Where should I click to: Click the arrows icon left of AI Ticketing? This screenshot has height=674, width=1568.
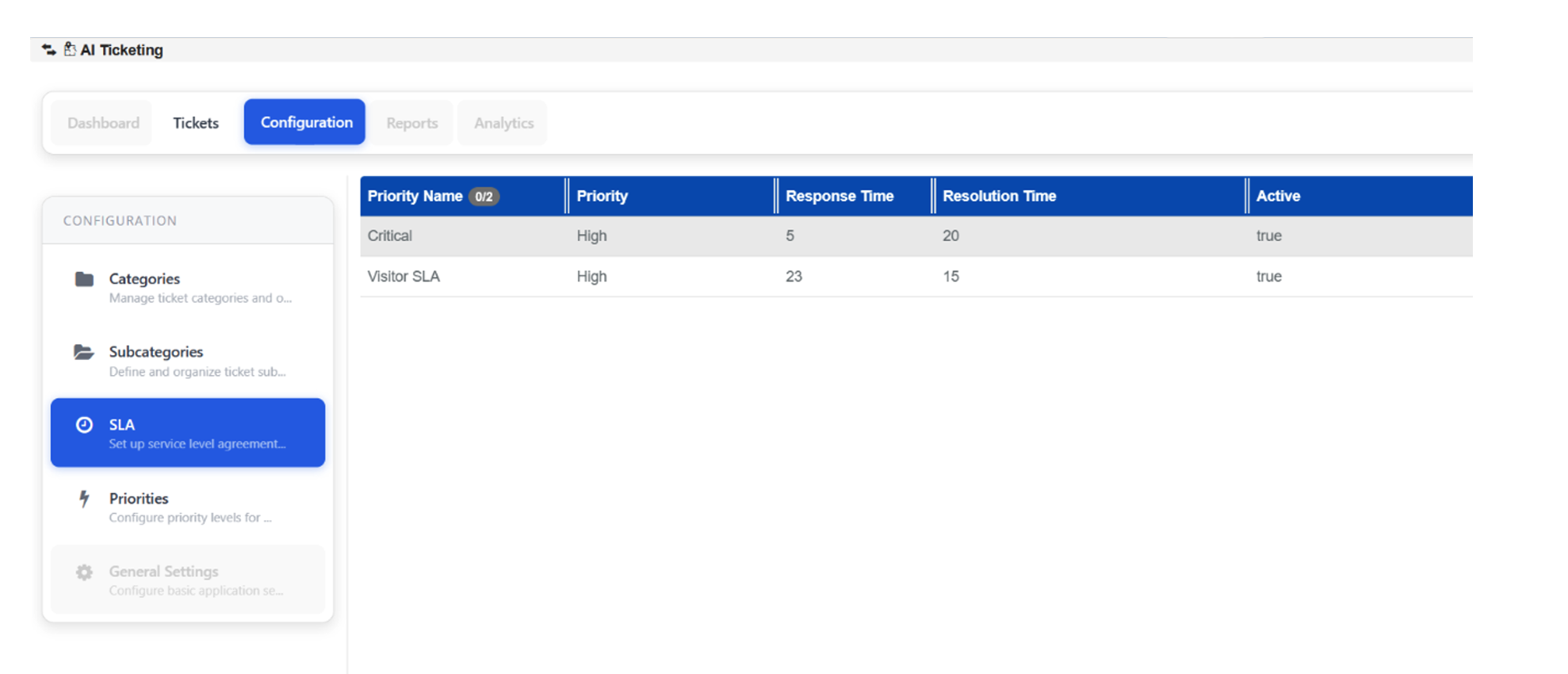tap(49, 50)
